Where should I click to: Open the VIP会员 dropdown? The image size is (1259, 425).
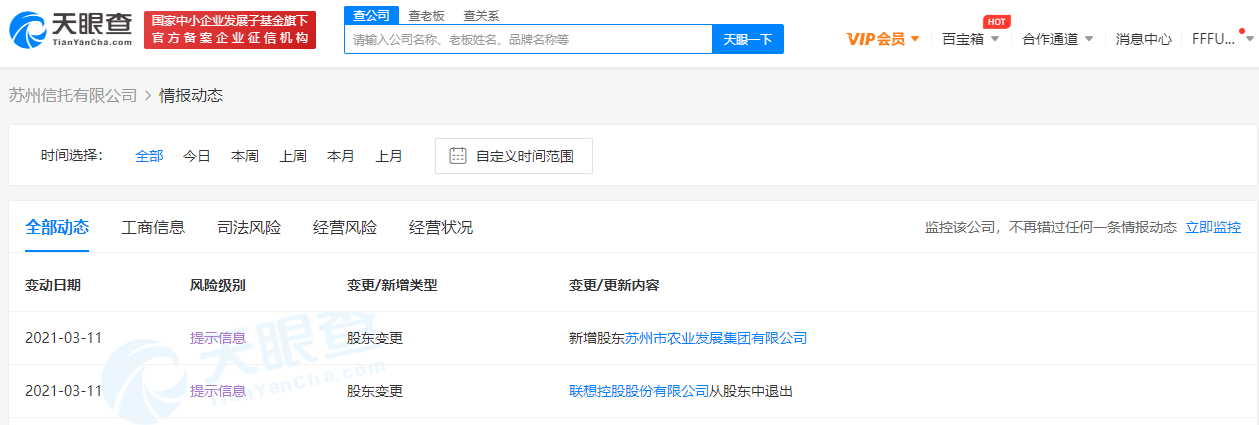(x=882, y=39)
